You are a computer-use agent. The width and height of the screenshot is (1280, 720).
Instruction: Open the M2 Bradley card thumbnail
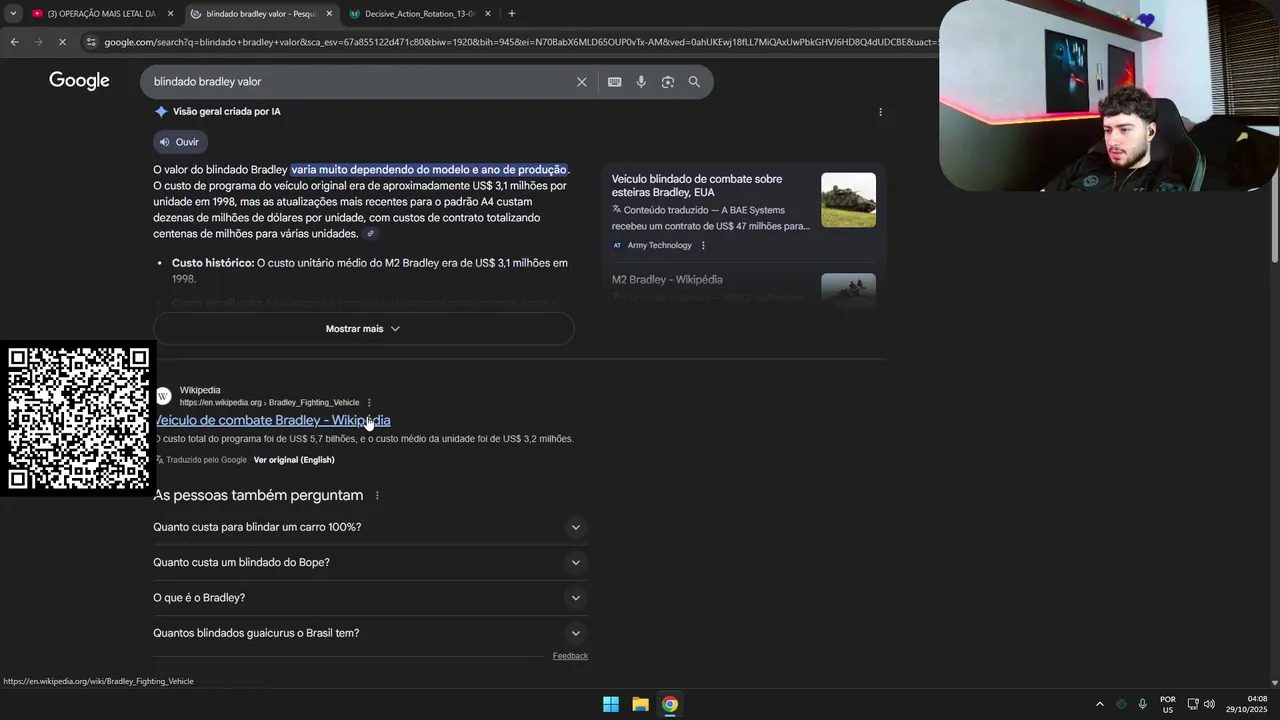click(848, 288)
